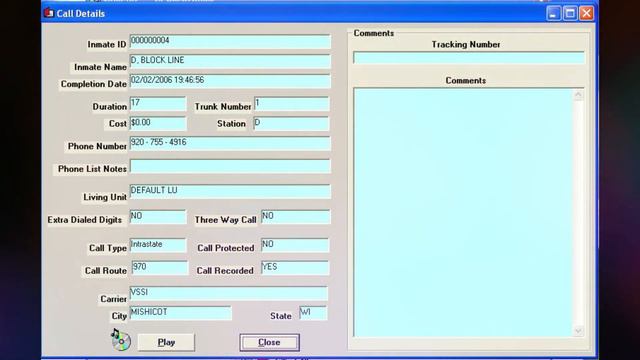The height and width of the screenshot is (360, 640).
Task: Click the Living Unit field
Action: click(x=230, y=191)
